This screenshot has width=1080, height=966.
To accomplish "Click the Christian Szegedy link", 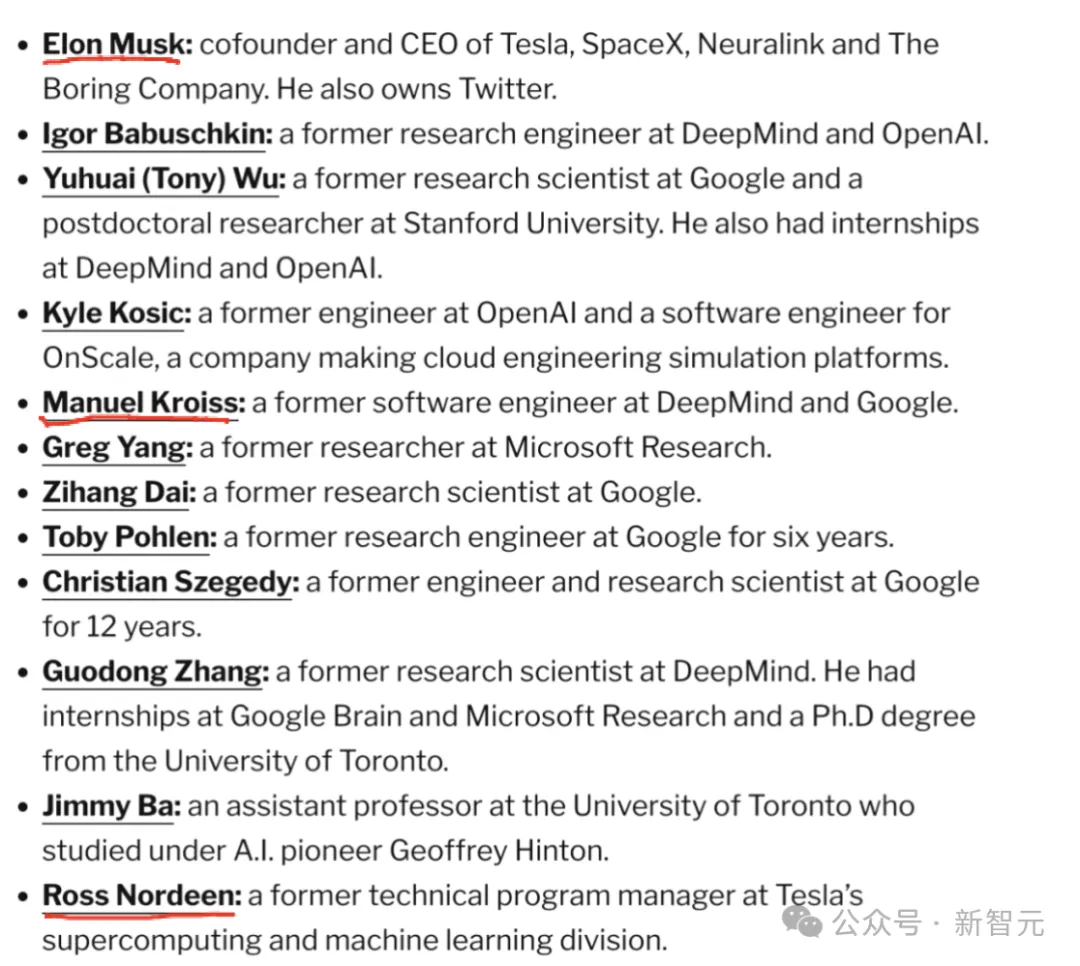I will (x=170, y=582).
